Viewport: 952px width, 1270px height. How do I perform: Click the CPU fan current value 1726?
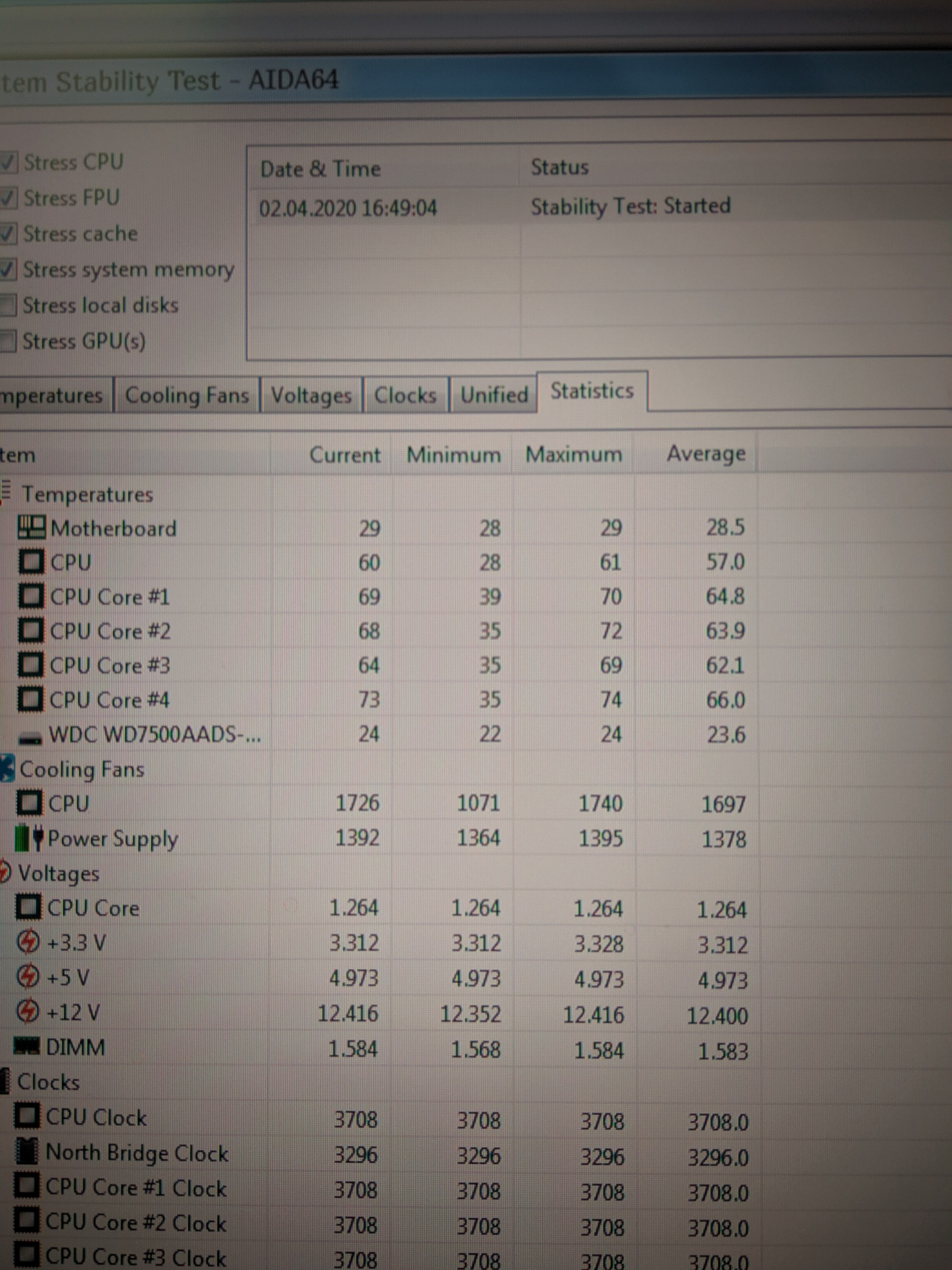tap(357, 803)
